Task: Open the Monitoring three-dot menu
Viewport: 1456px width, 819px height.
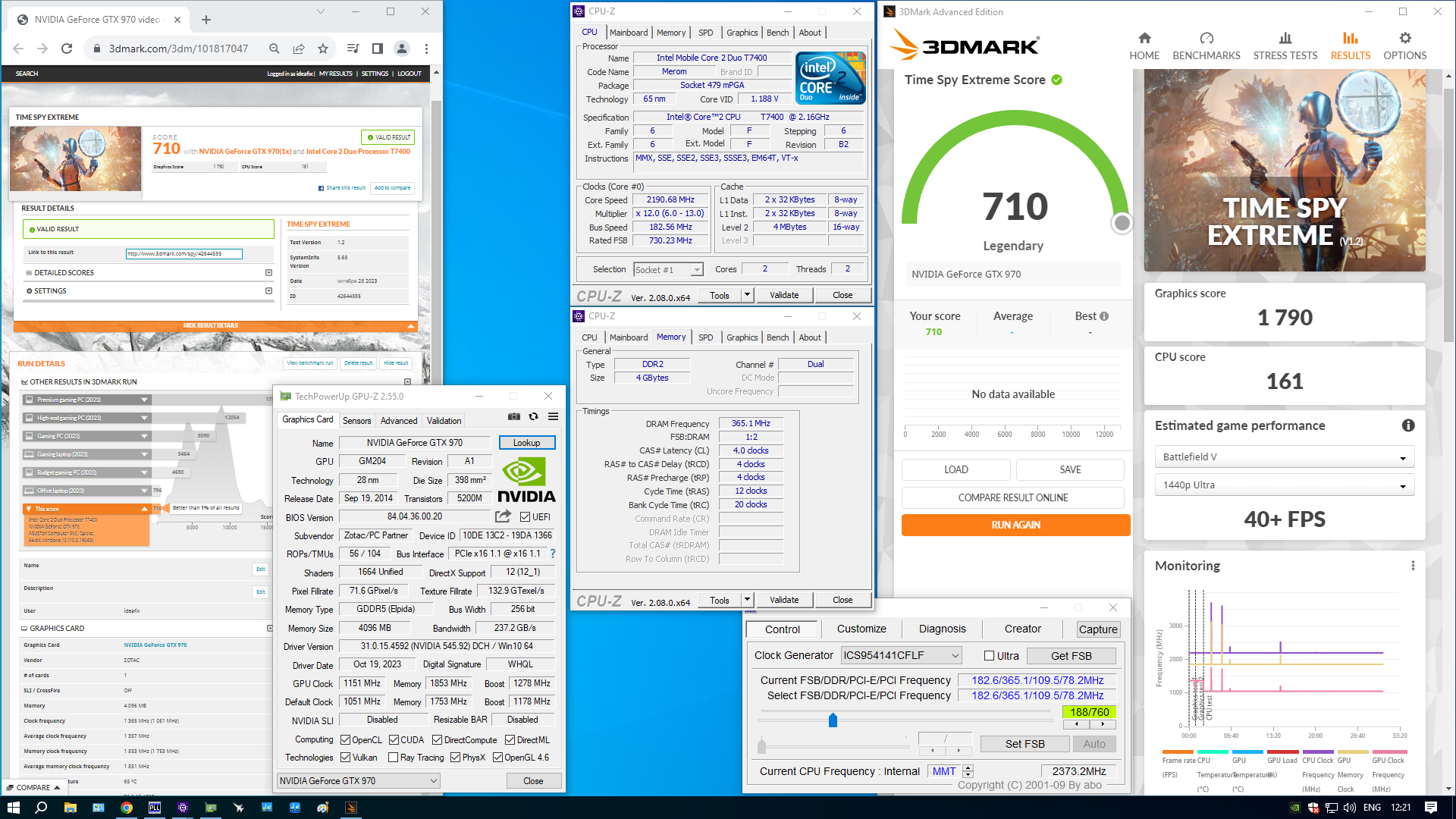Action: point(1413,566)
